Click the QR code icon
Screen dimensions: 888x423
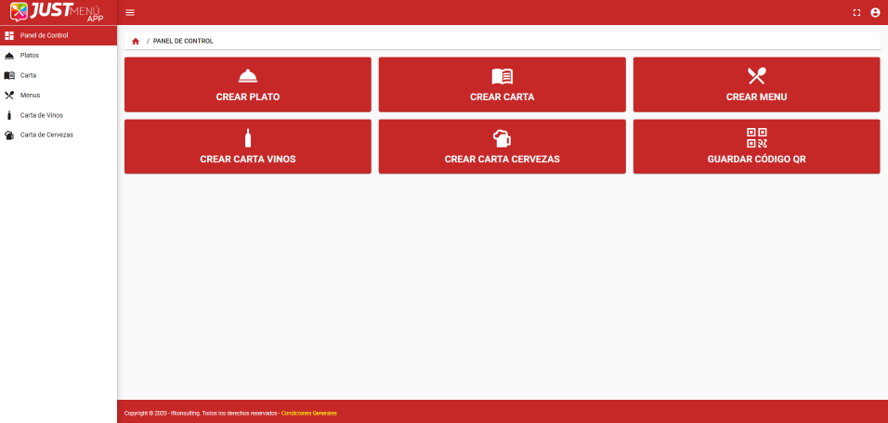(x=756, y=138)
